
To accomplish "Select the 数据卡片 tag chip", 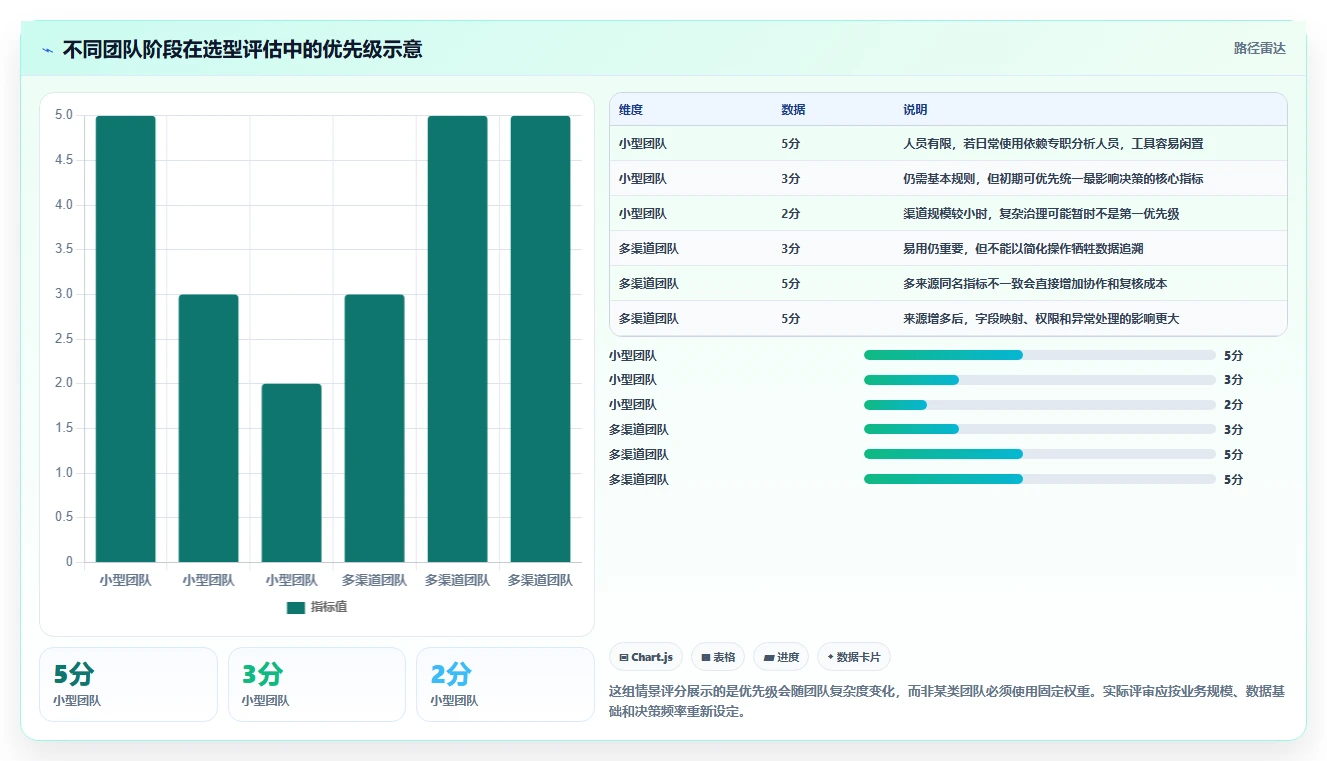I will tap(854, 657).
